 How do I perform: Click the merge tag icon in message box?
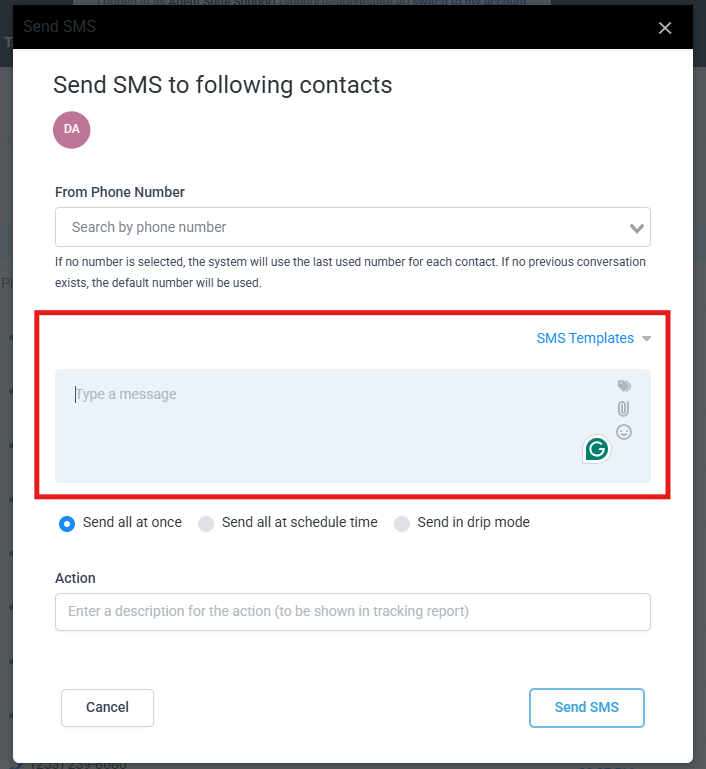tap(624, 386)
